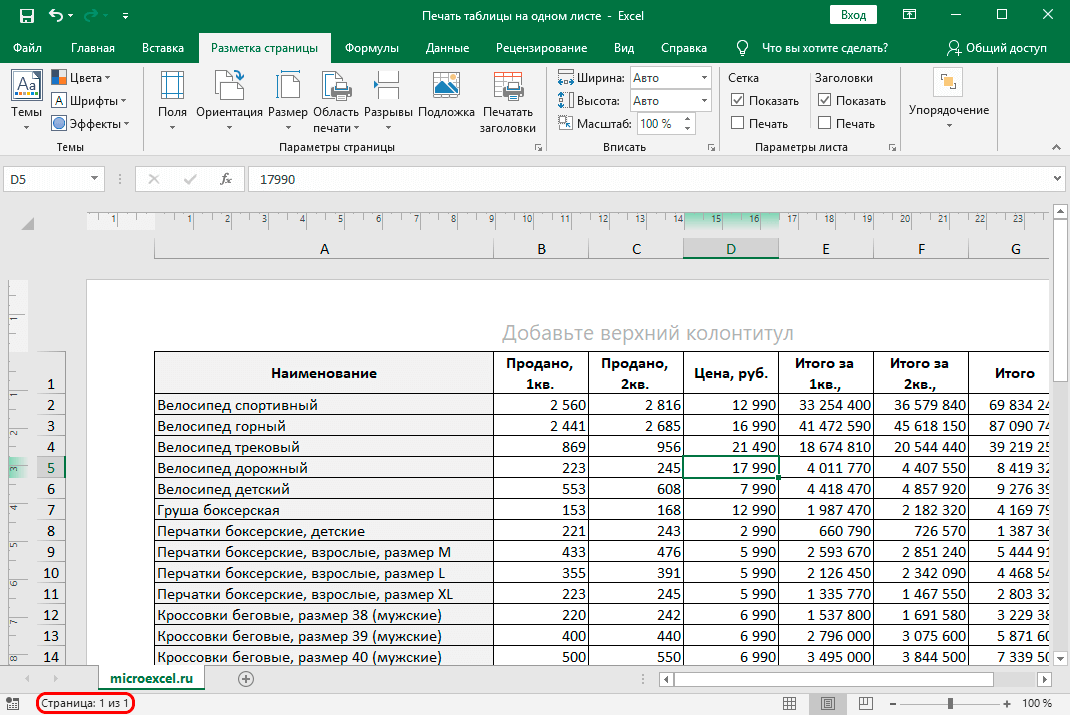1070x715 pixels.
Task: Expand the Высота height dropdown
Action: click(x=702, y=100)
